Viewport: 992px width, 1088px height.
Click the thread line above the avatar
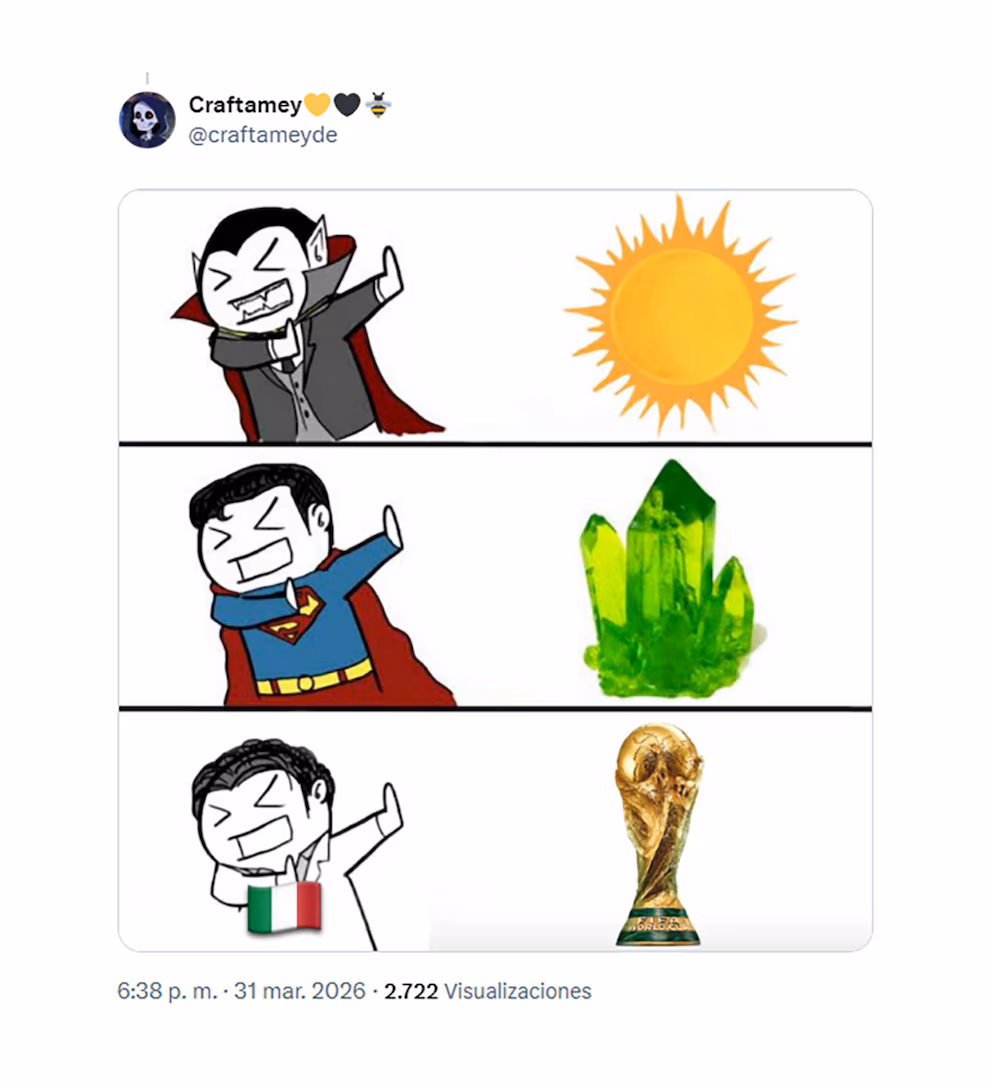(x=147, y=78)
